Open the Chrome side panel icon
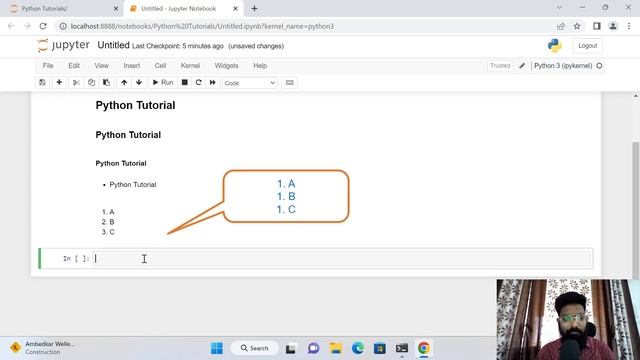Viewport: 640px width, 360px height. coord(597,26)
